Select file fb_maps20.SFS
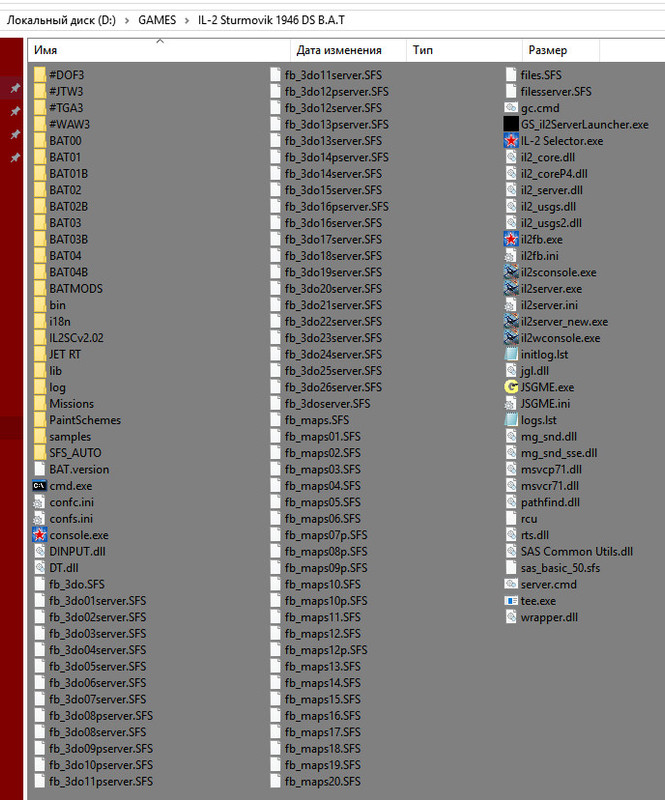Image resolution: width=665 pixels, height=800 pixels. [323, 781]
